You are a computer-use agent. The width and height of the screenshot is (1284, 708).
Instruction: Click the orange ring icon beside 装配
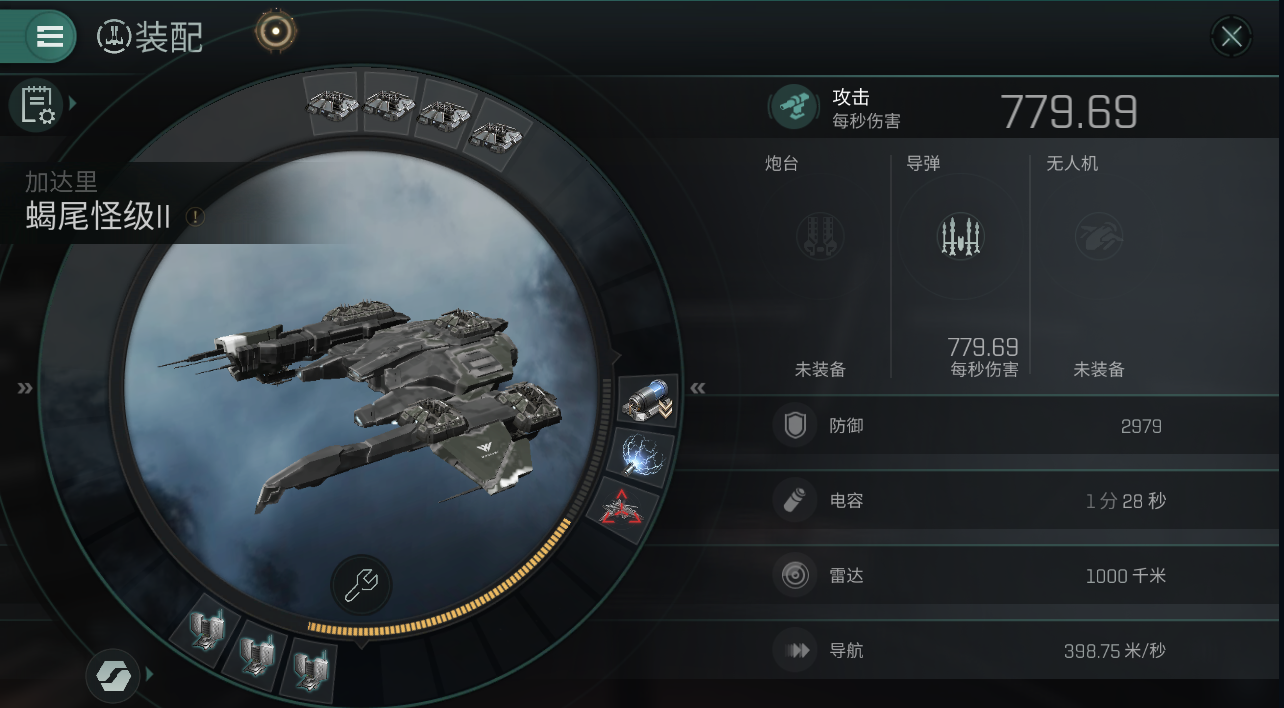point(274,32)
